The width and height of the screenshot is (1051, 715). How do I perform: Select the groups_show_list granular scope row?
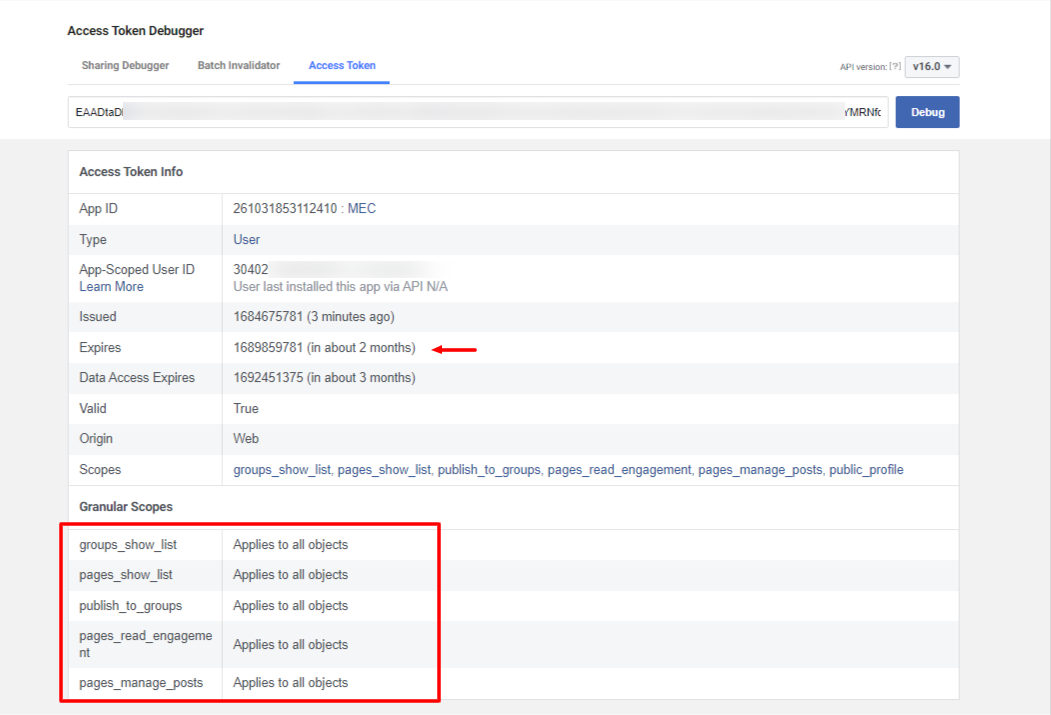(x=513, y=545)
